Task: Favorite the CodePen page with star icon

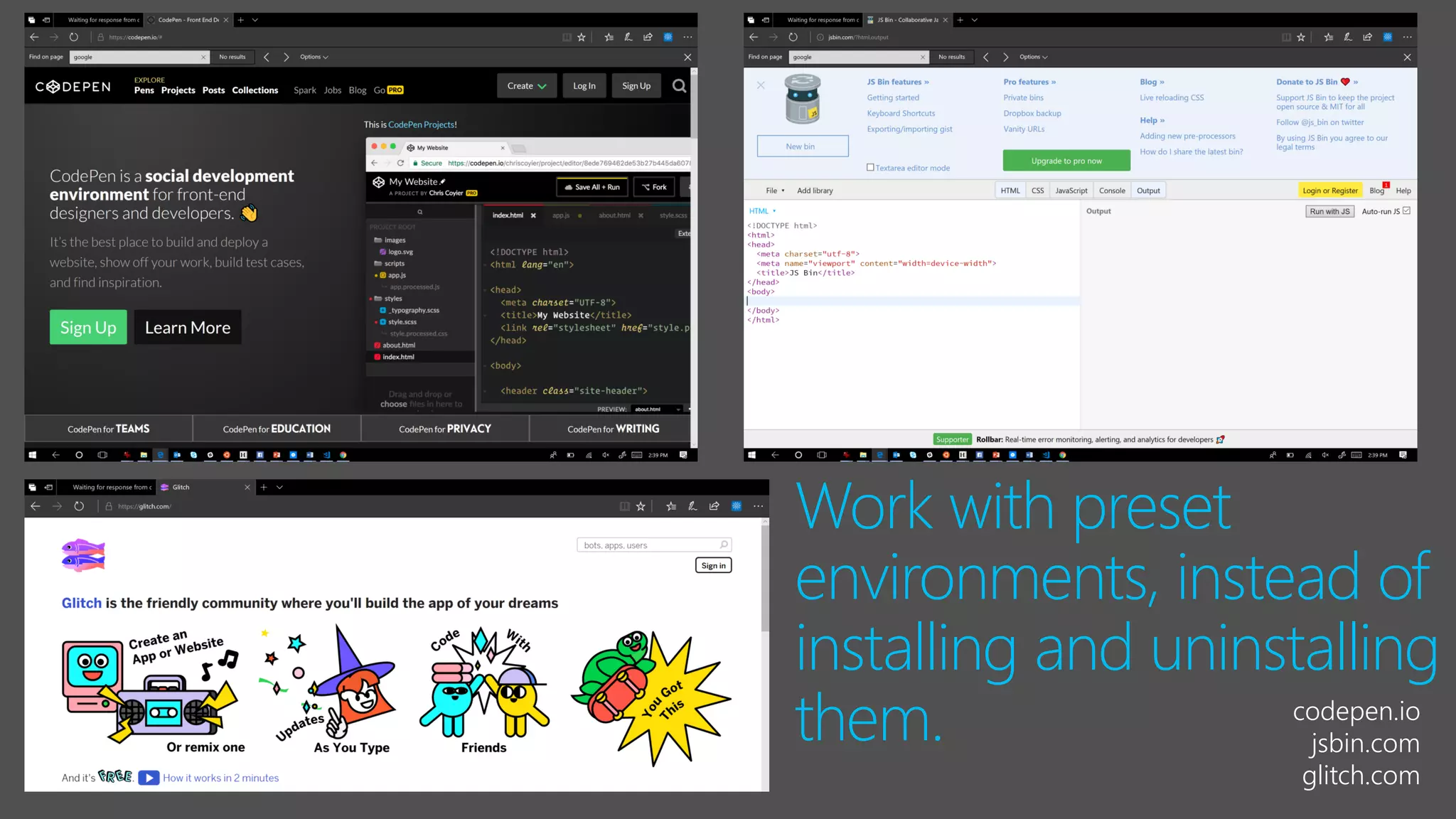Action: [582, 37]
